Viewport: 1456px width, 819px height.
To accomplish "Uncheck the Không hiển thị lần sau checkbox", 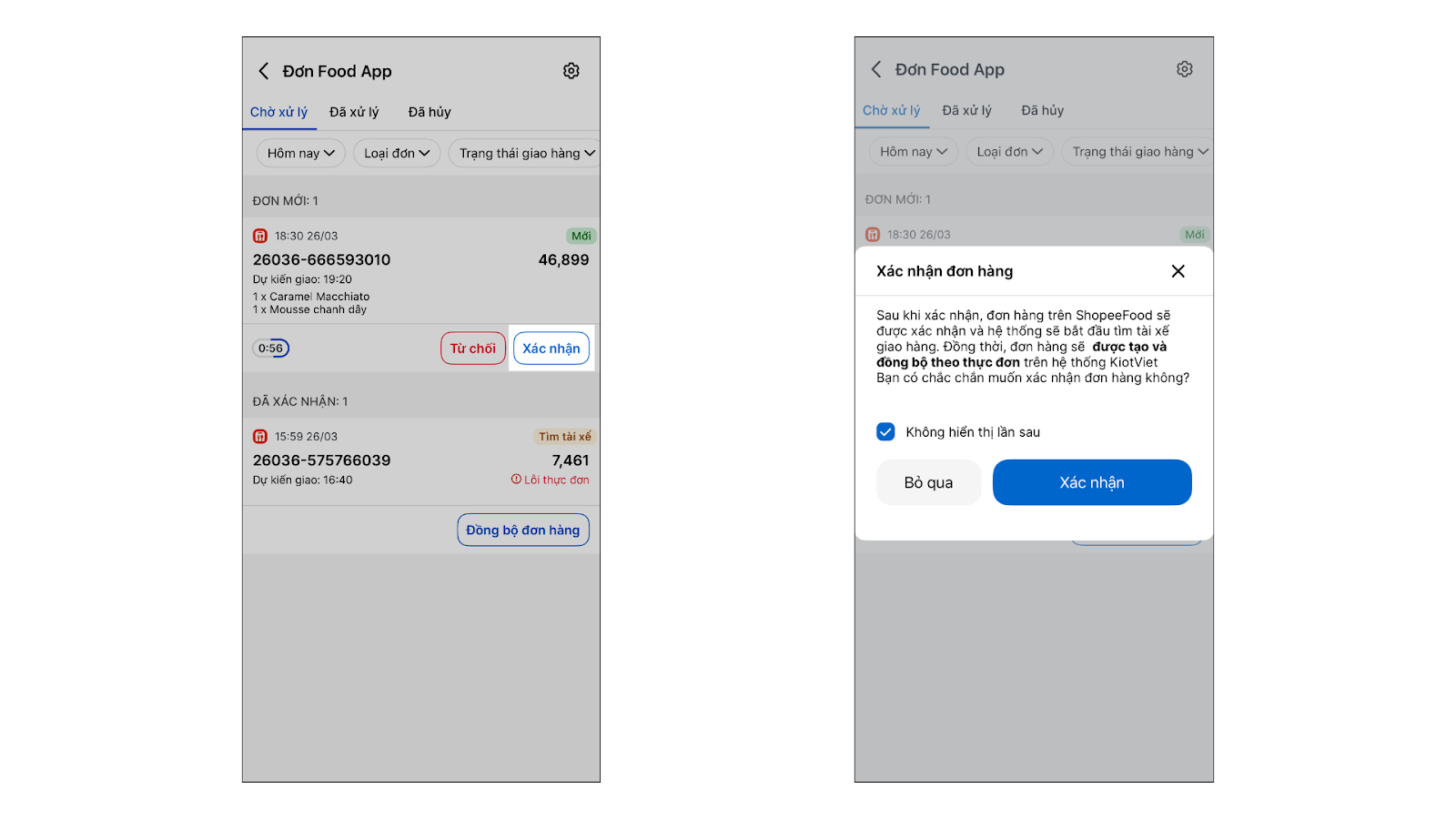I will pos(885,432).
